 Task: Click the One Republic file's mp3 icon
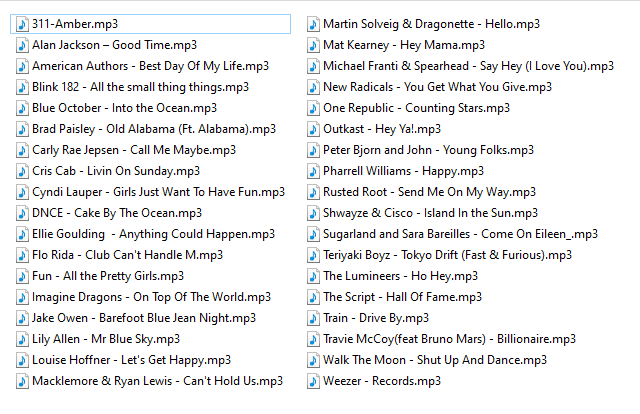pyautogui.click(x=313, y=108)
